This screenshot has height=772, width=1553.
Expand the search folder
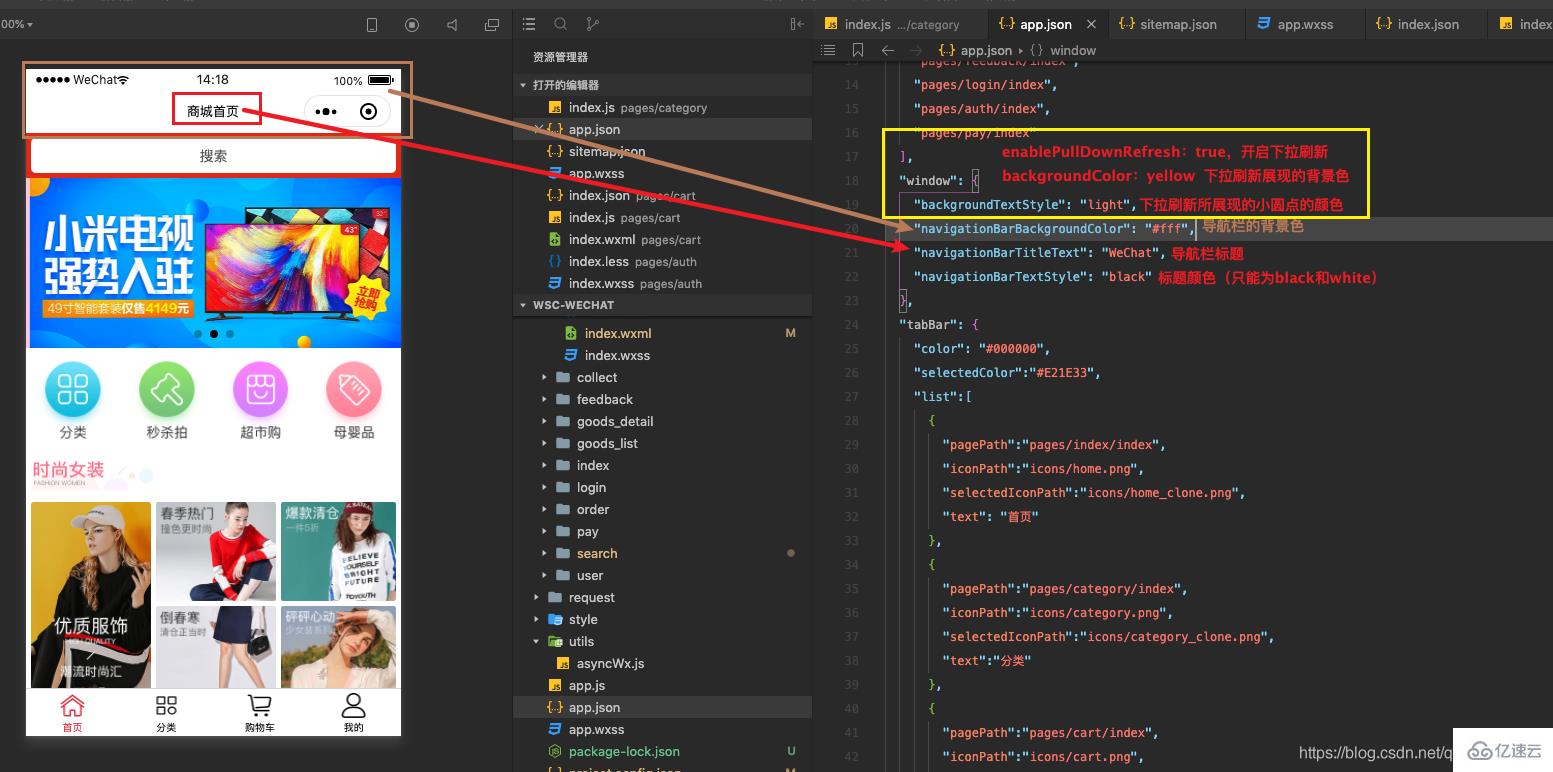pos(544,553)
